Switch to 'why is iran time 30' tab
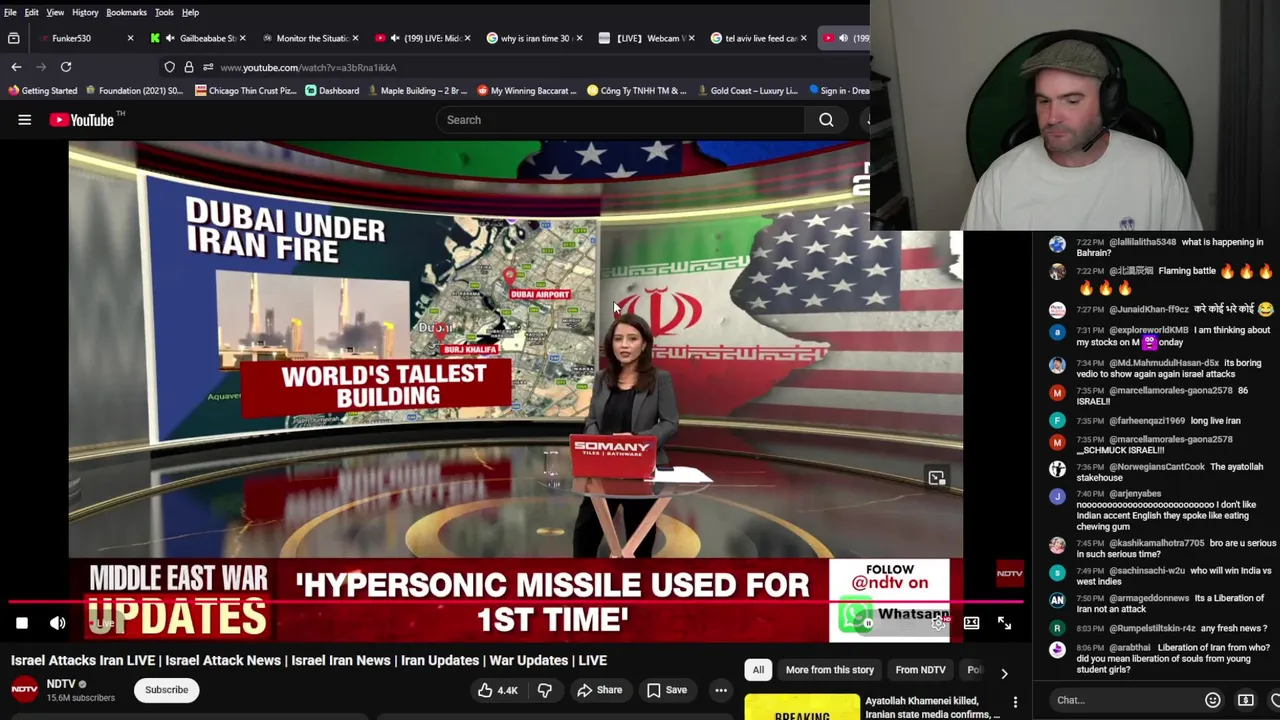This screenshot has height=720, width=1280. pos(535,38)
